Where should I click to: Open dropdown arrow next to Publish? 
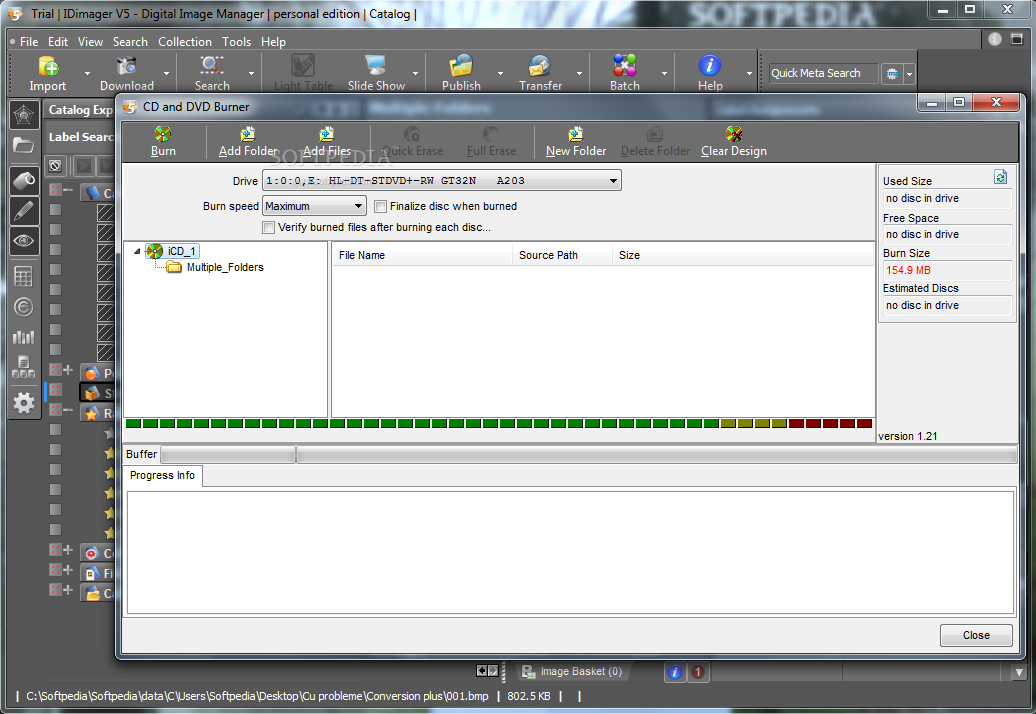click(500, 73)
